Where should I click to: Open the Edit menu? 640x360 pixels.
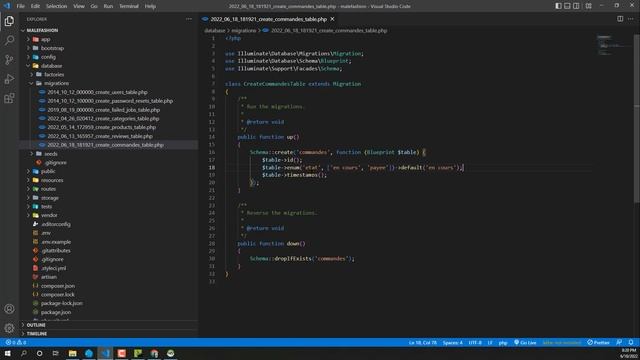tap(35, 6)
